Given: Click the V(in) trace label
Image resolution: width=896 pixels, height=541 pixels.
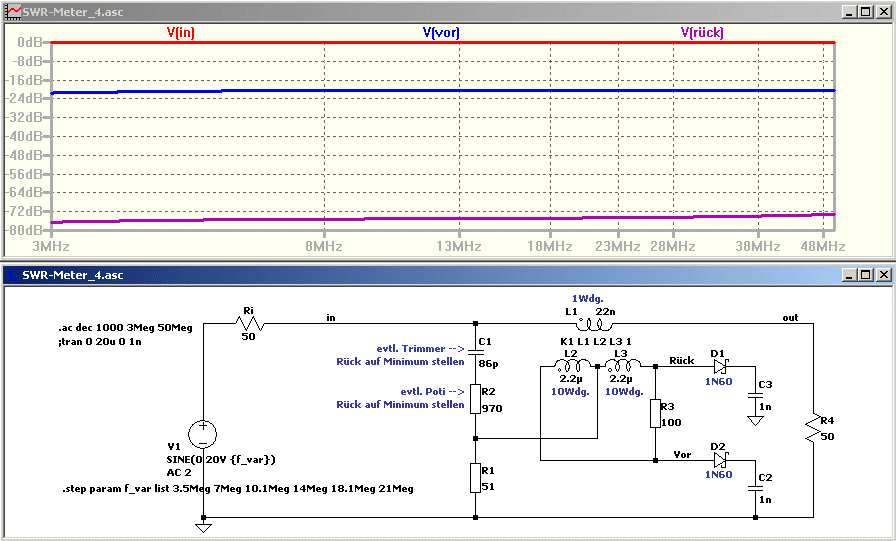Looking at the screenshot, I should click(x=181, y=33).
